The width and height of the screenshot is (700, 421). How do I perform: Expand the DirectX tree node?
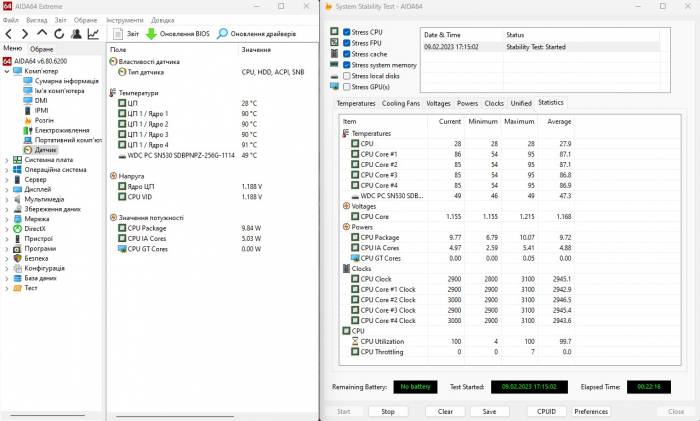(7, 229)
